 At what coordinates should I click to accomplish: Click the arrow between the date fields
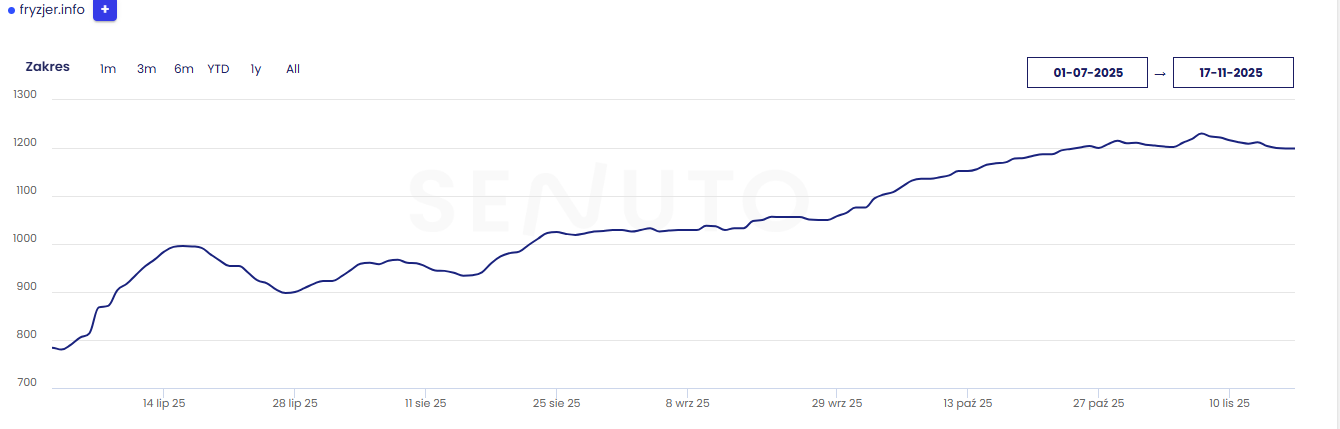1160,73
